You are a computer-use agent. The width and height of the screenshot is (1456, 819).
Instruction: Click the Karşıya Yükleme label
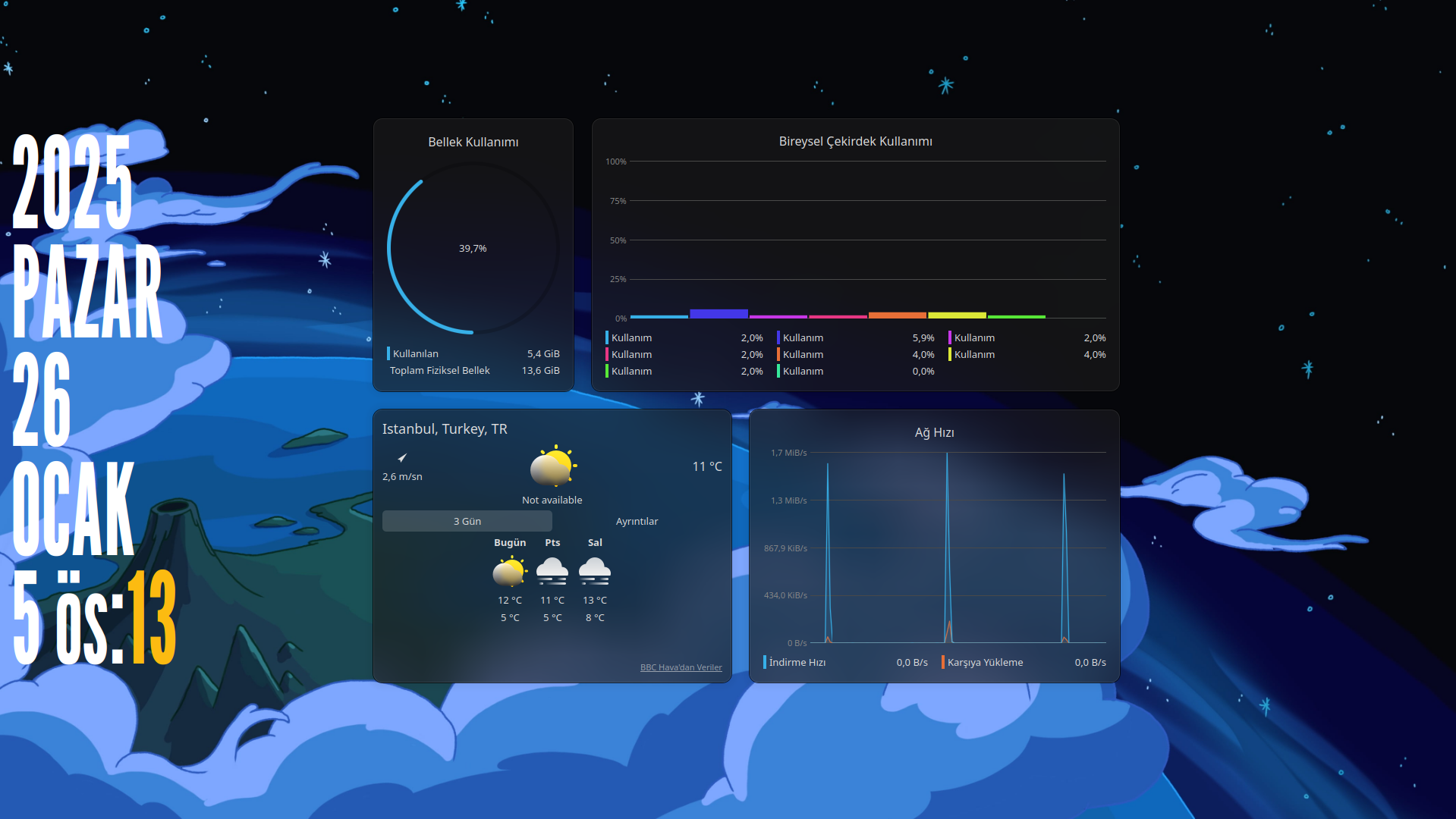click(986, 662)
